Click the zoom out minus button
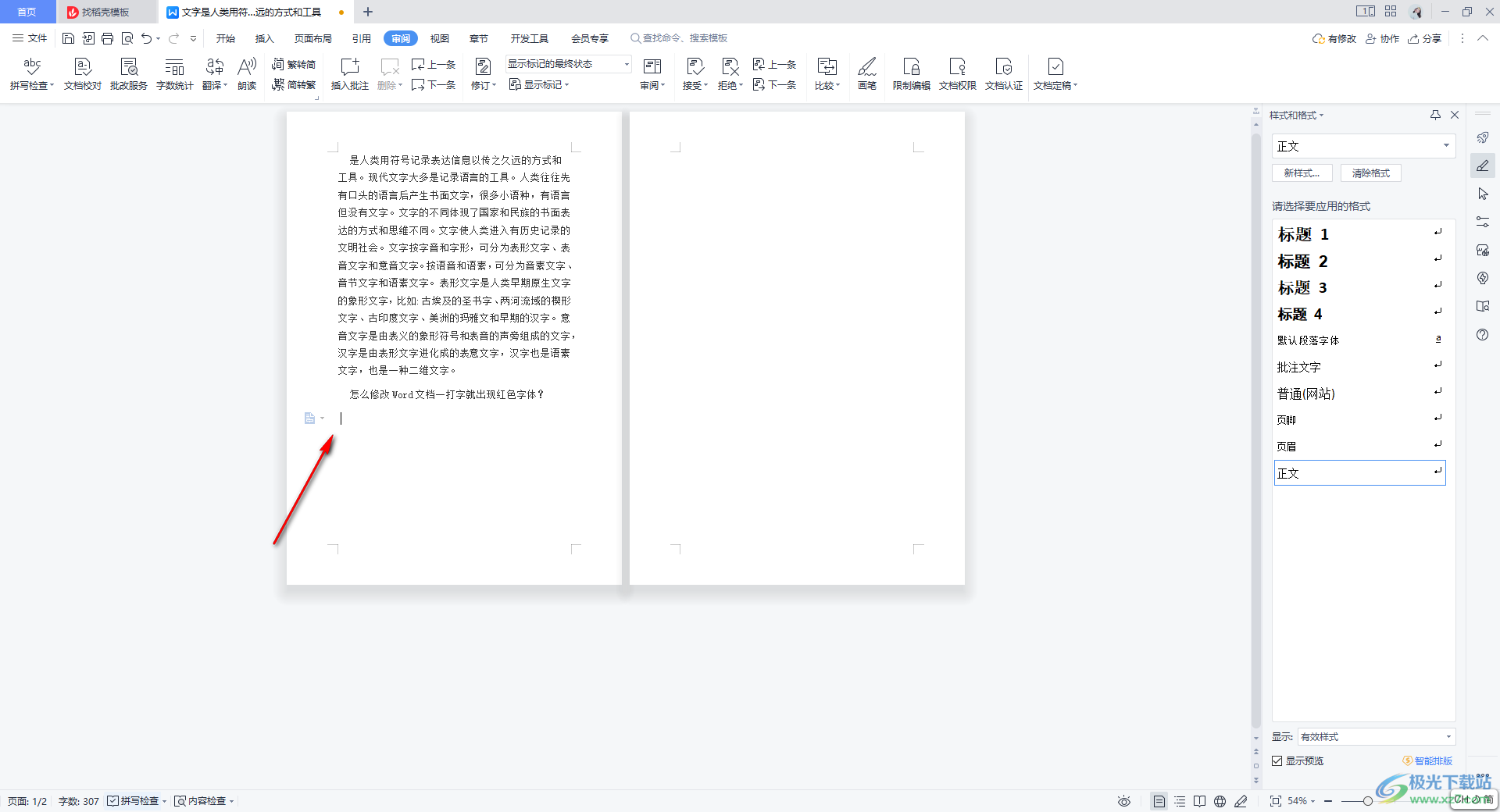The height and width of the screenshot is (812, 1500). [1328, 801]
